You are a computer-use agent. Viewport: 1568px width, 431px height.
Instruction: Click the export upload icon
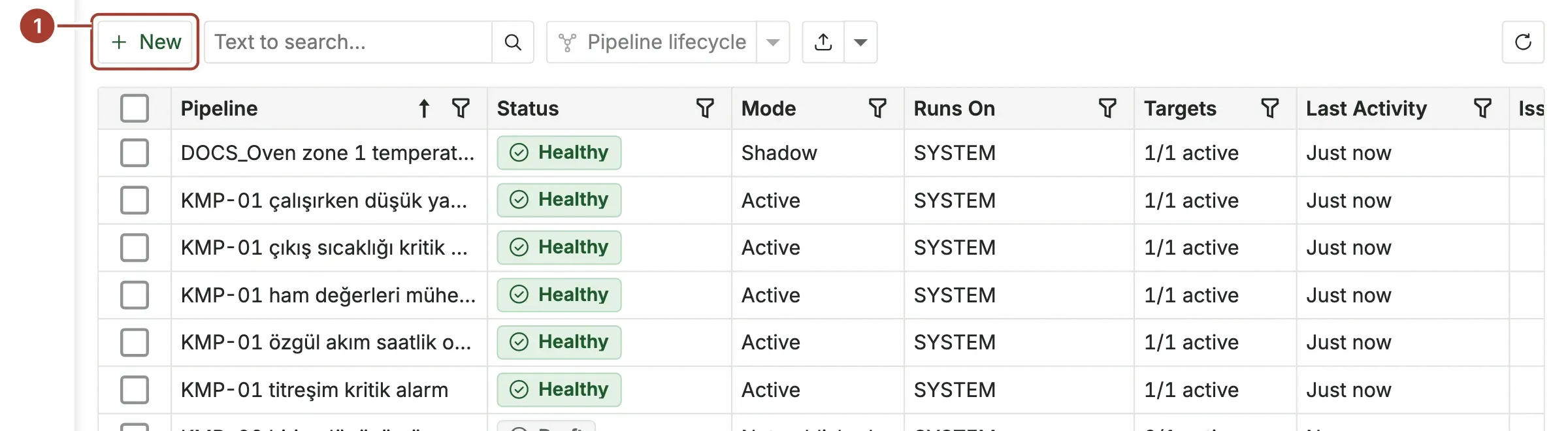pos(823,42)
